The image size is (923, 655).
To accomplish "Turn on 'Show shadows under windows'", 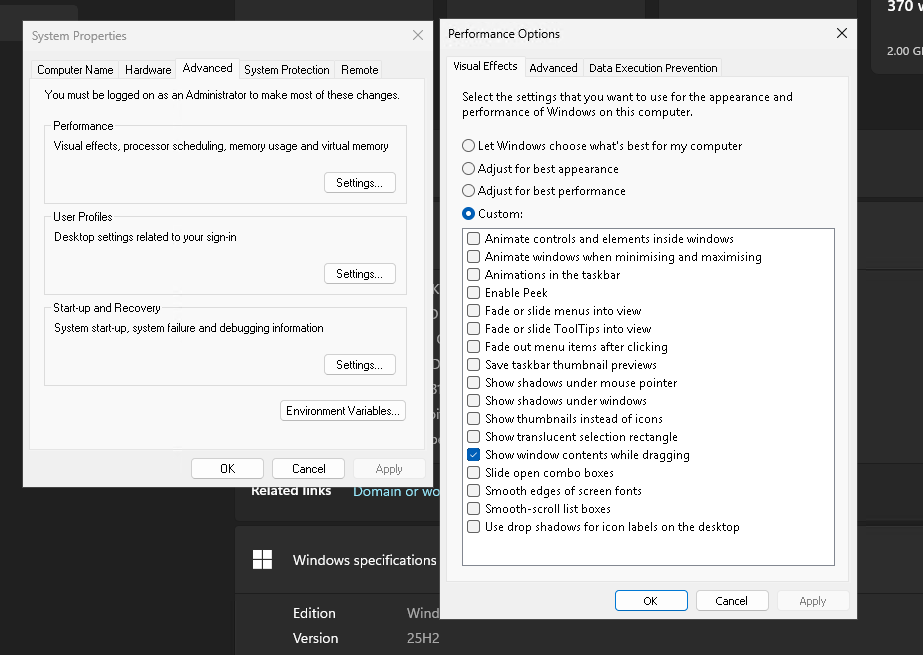I will point(474,401).
